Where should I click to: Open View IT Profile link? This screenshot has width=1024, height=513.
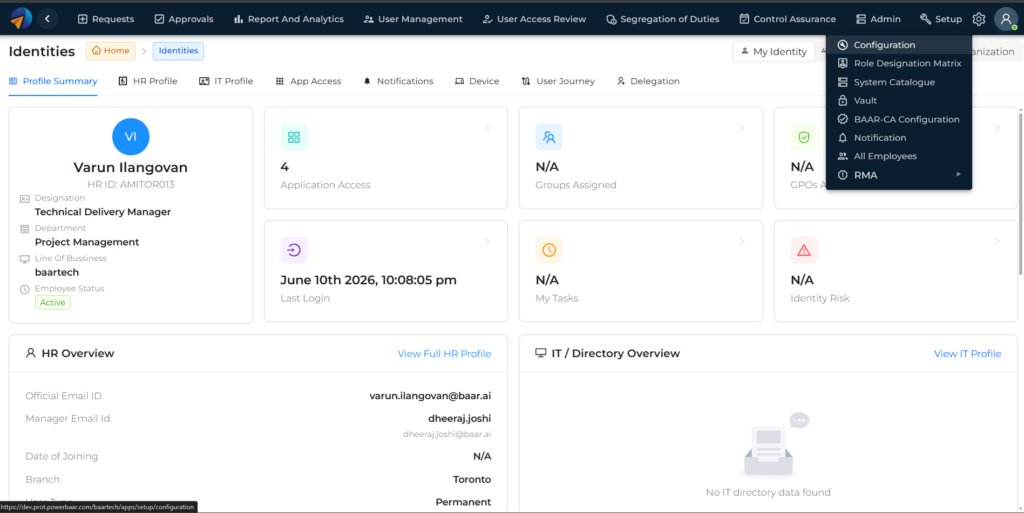coord(967,353)
